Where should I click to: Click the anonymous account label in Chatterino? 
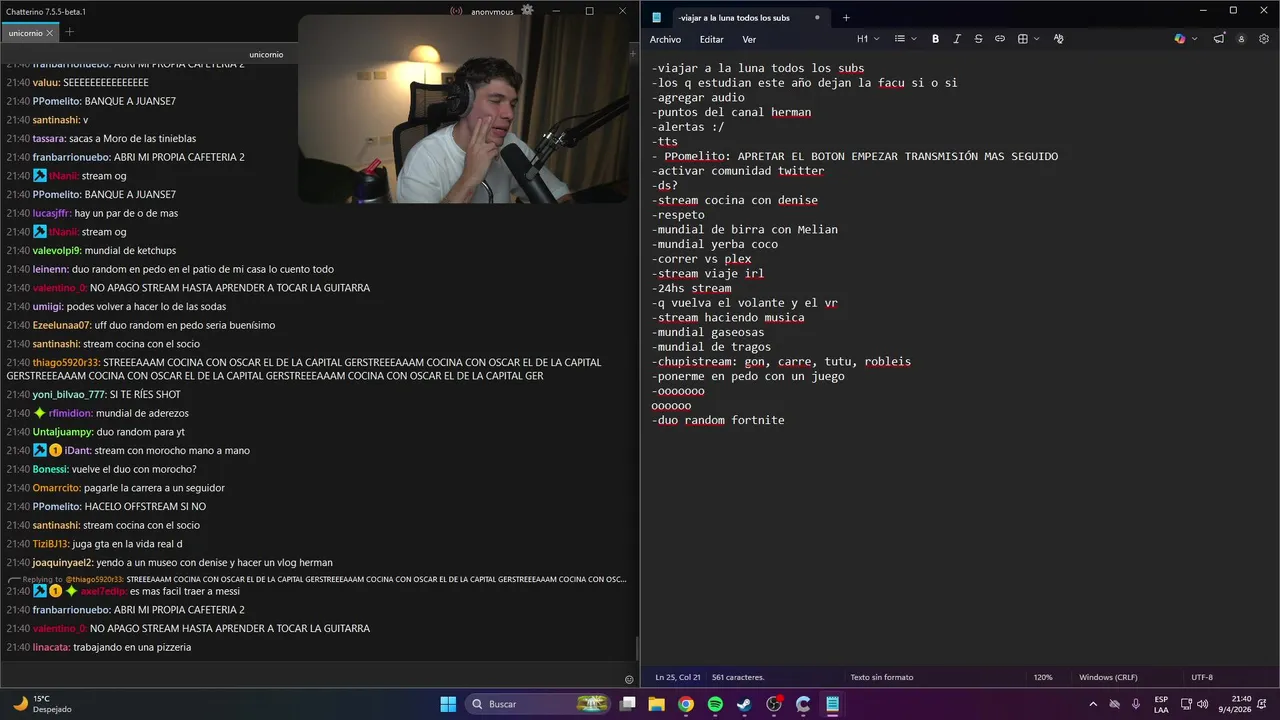(x=492, y=12)
